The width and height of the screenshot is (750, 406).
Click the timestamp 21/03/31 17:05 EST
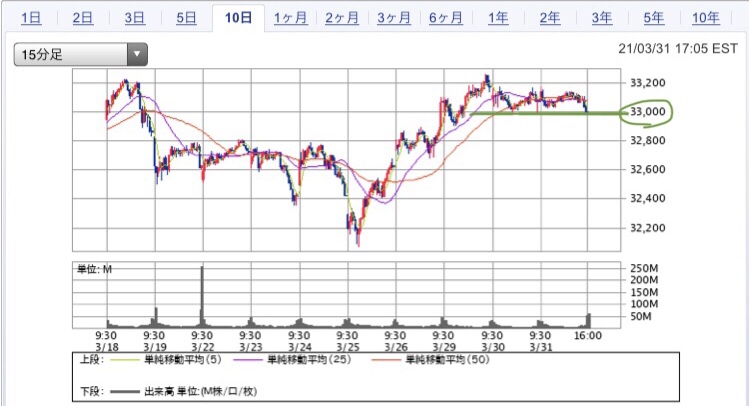(x=678, y=49)
